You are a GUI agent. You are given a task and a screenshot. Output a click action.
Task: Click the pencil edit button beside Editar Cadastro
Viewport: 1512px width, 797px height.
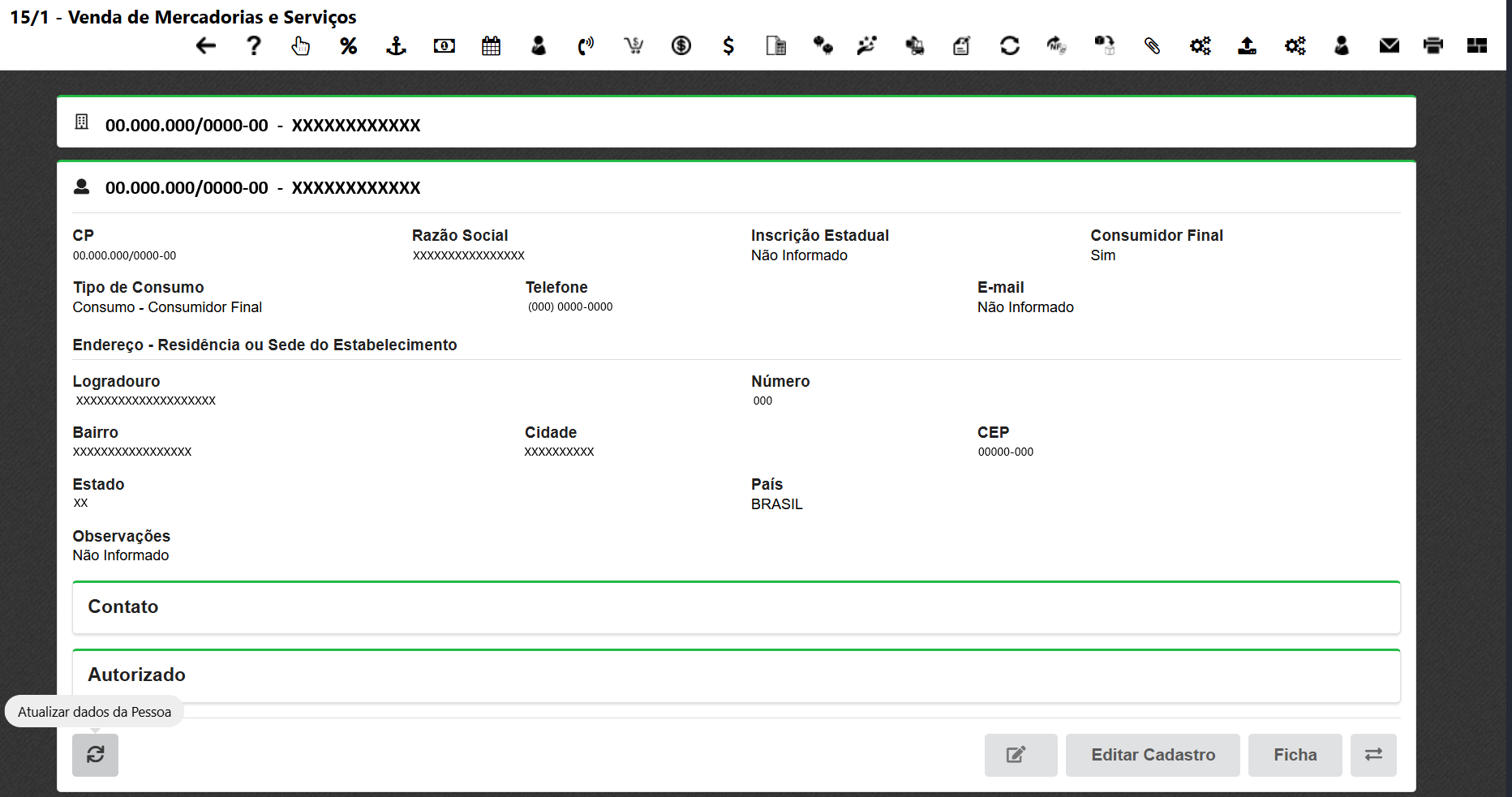point(1020,755)
